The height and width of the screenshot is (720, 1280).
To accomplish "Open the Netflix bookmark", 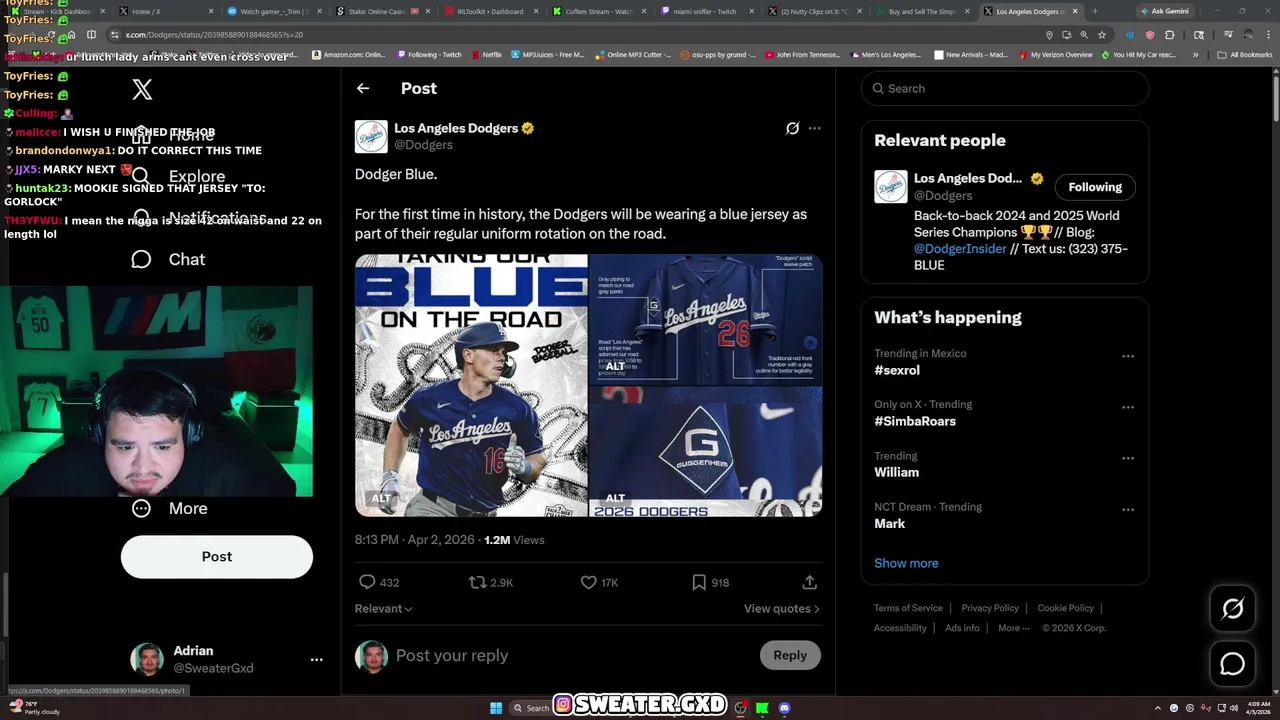I will coord(487,55).
